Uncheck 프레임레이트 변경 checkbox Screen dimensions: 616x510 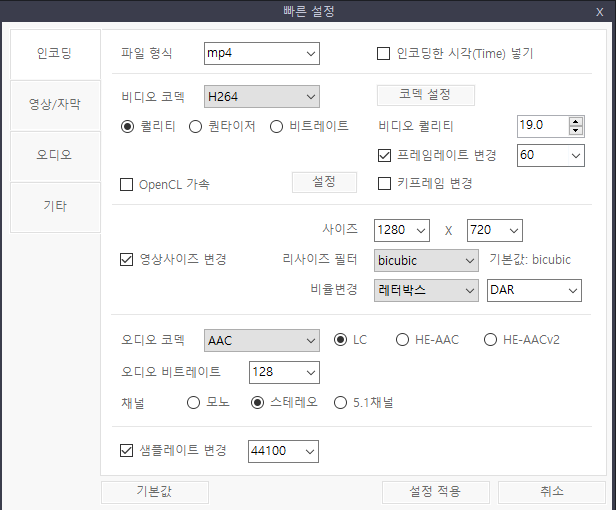tap(384, 155)
